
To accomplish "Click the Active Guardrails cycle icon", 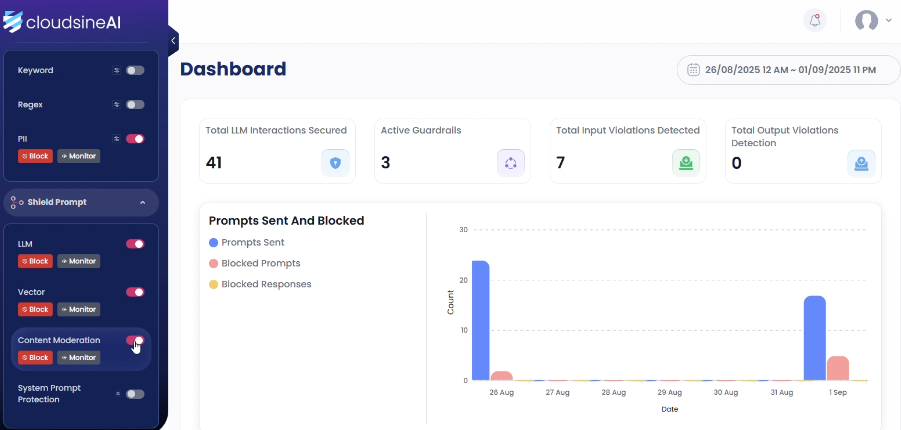I will coord(511,163).
